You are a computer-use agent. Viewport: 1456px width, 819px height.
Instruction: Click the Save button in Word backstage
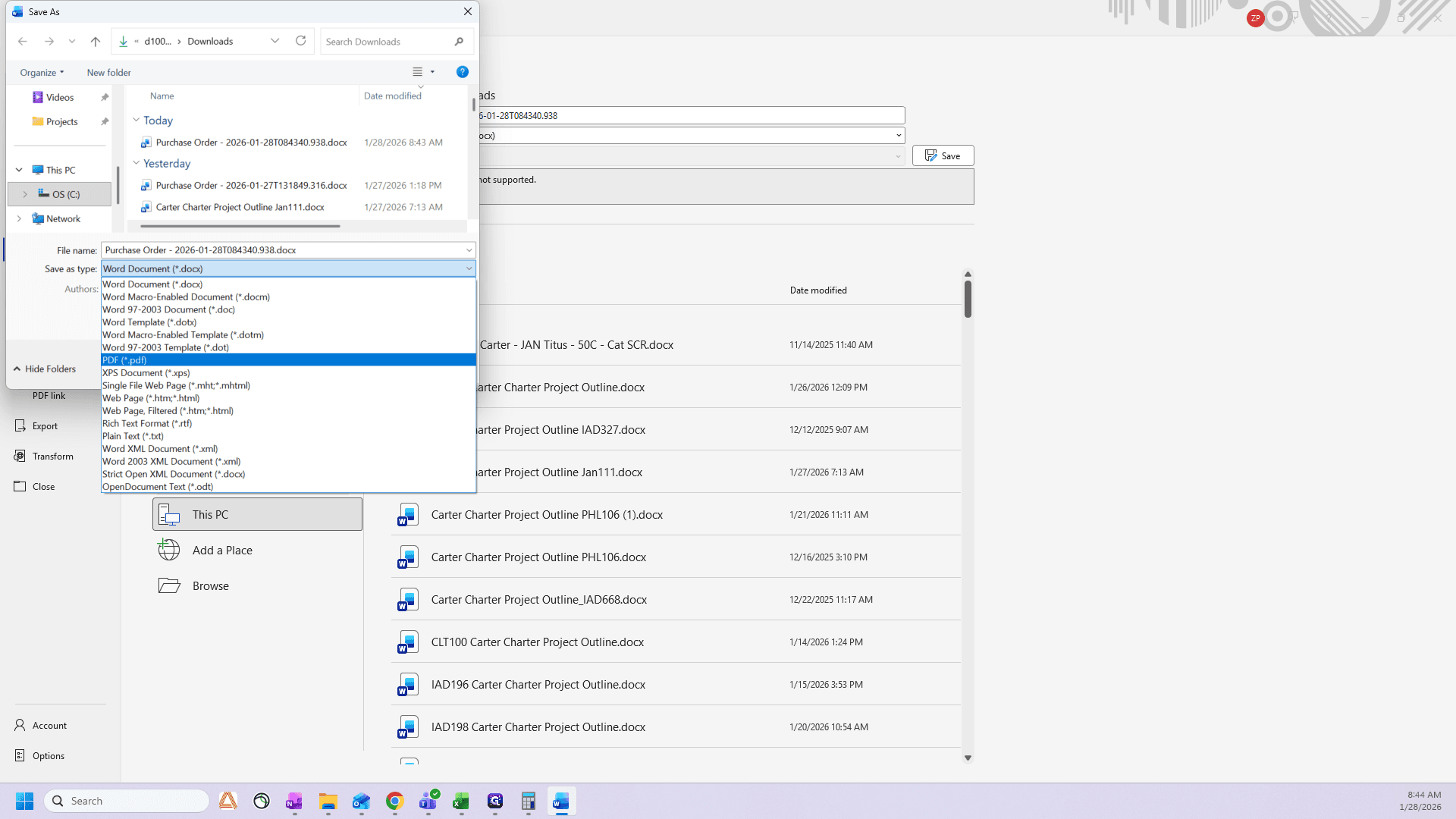[x=943, y=155]
